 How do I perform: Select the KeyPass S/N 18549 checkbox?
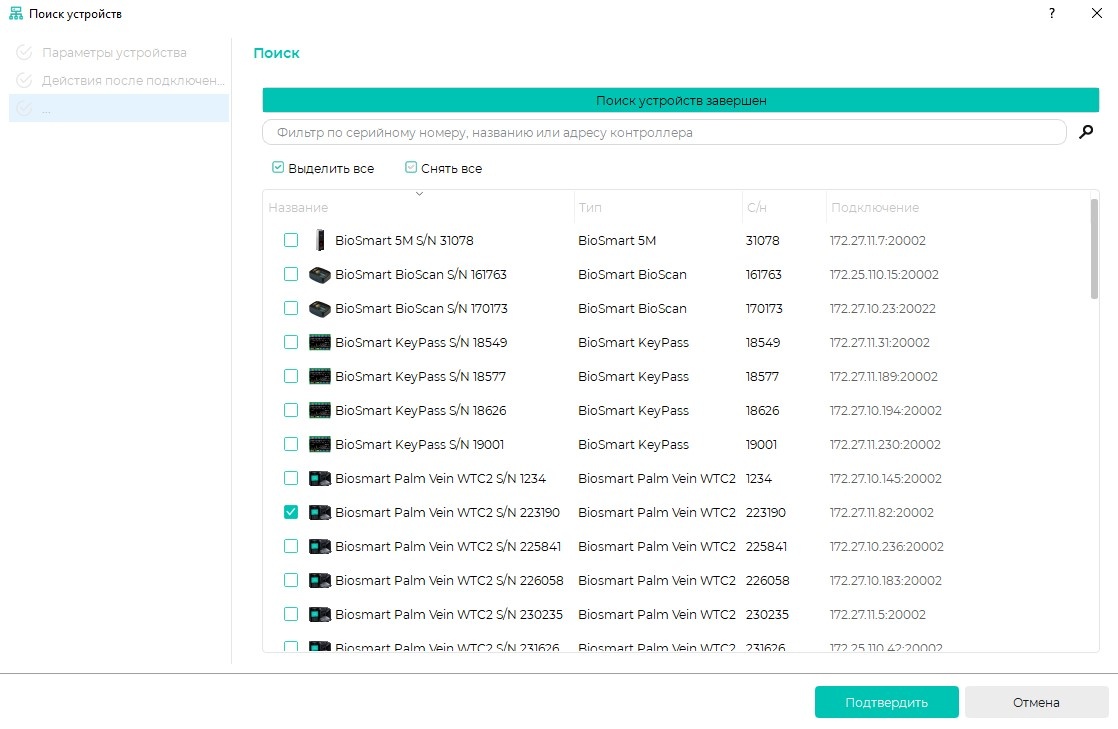pos(291,342)
